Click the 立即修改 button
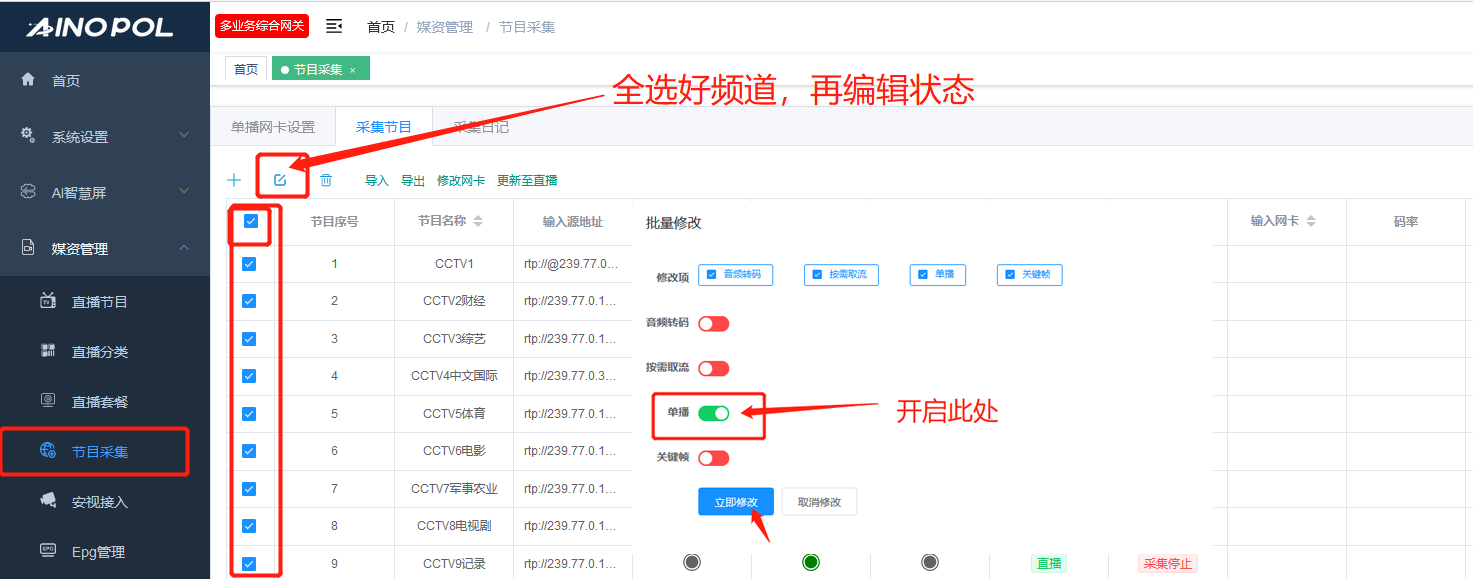This screenshot has height=579, width=1473. point(736,502)
